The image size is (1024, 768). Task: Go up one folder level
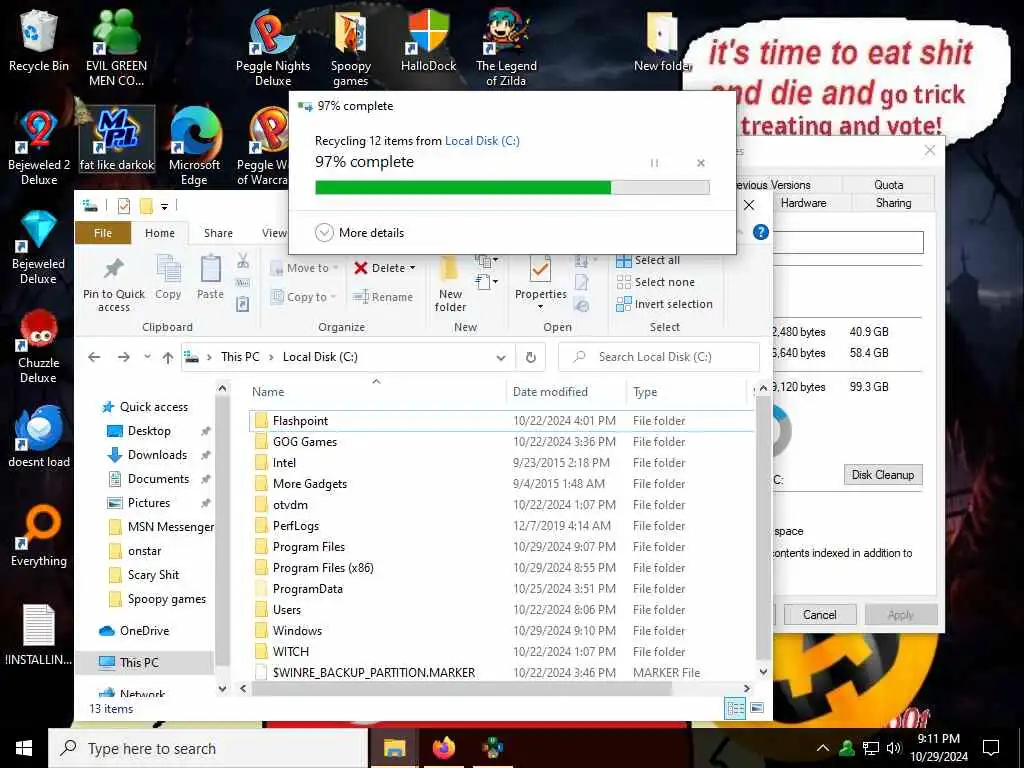tap(168, 357)
